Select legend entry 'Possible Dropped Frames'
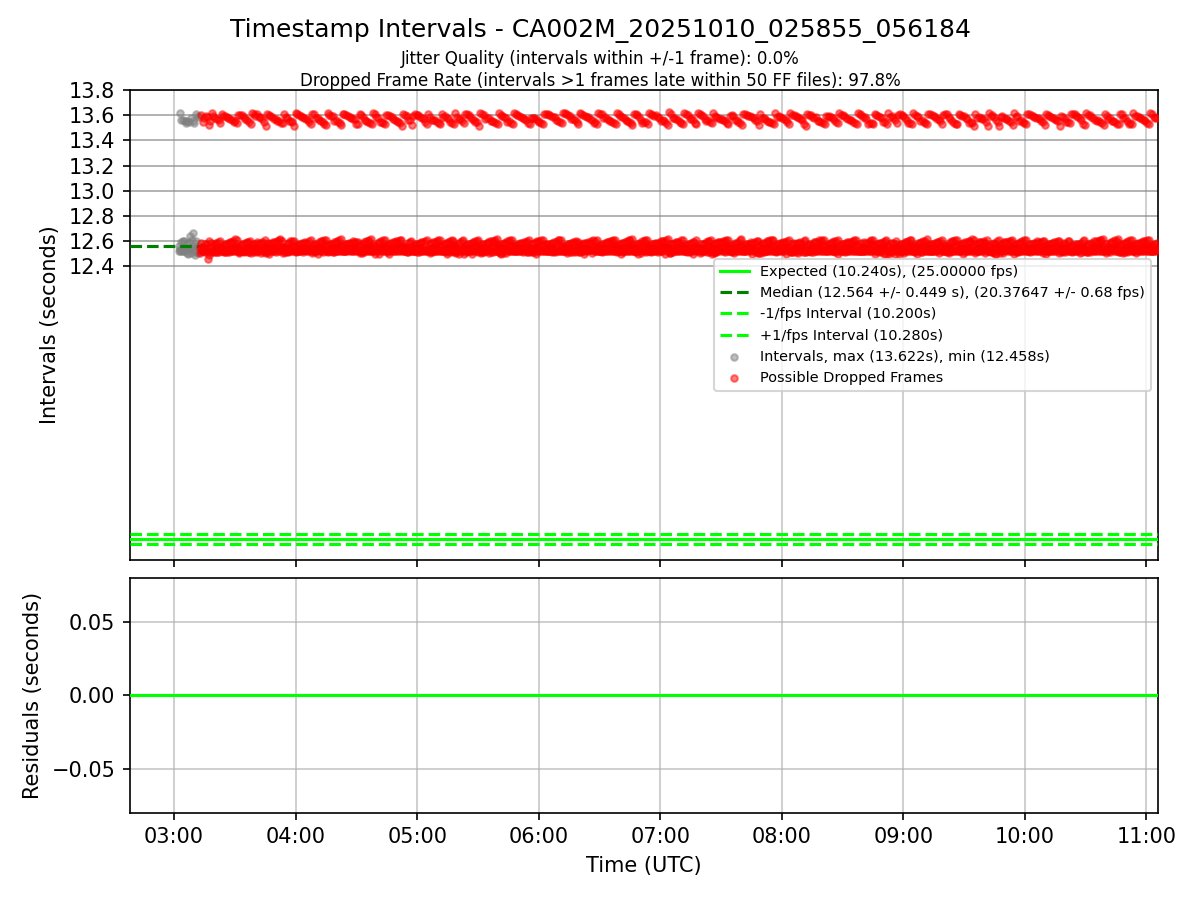The height and width of the screenshot is (900, 1200). pos(851,377)
